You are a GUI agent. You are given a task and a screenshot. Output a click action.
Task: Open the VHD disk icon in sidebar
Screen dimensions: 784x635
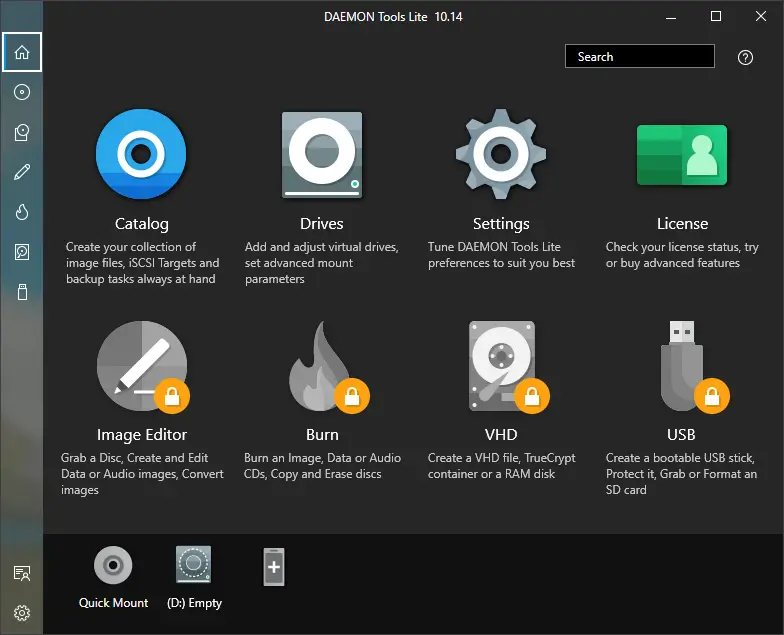pyautogui.click(x=22, y=252)
